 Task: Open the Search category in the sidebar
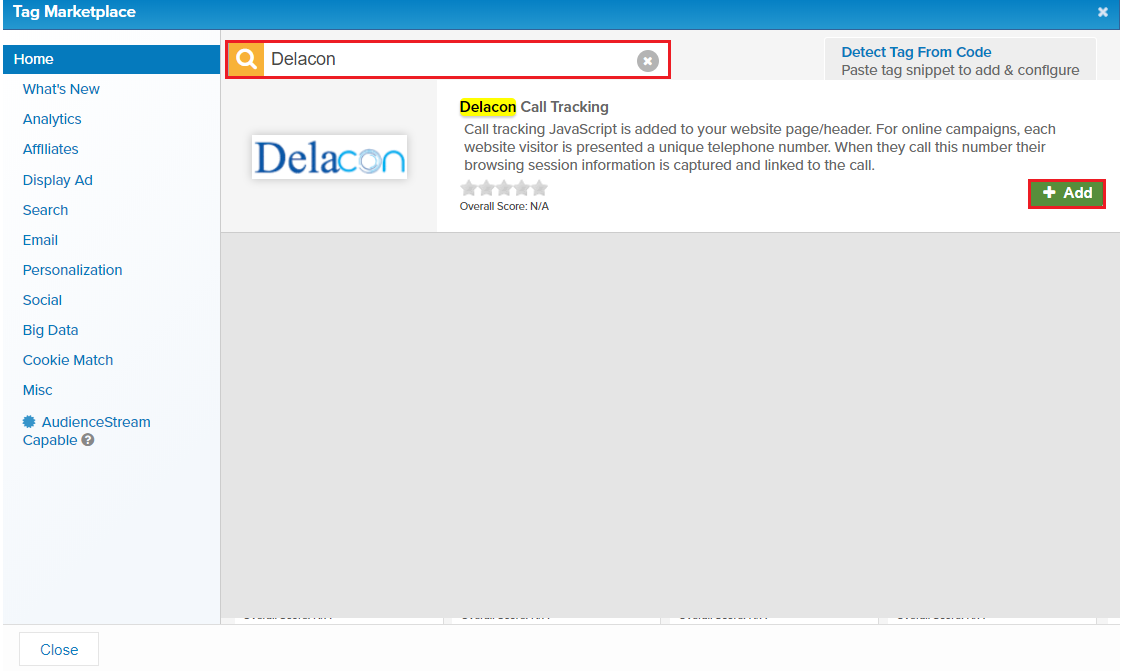pyautogui.click(x=45, y=210)
